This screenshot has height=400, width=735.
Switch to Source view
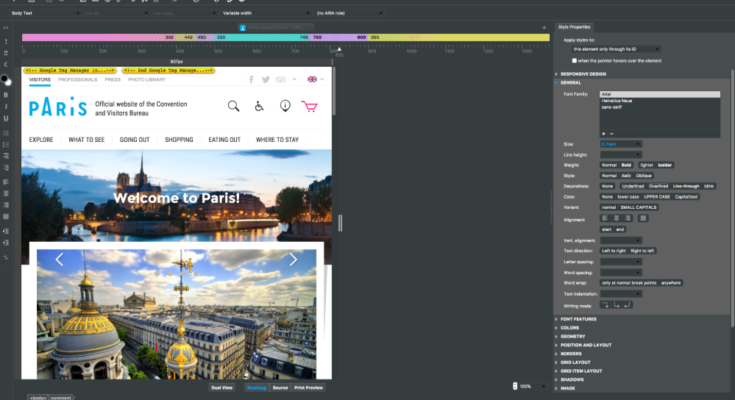point(280,388)
